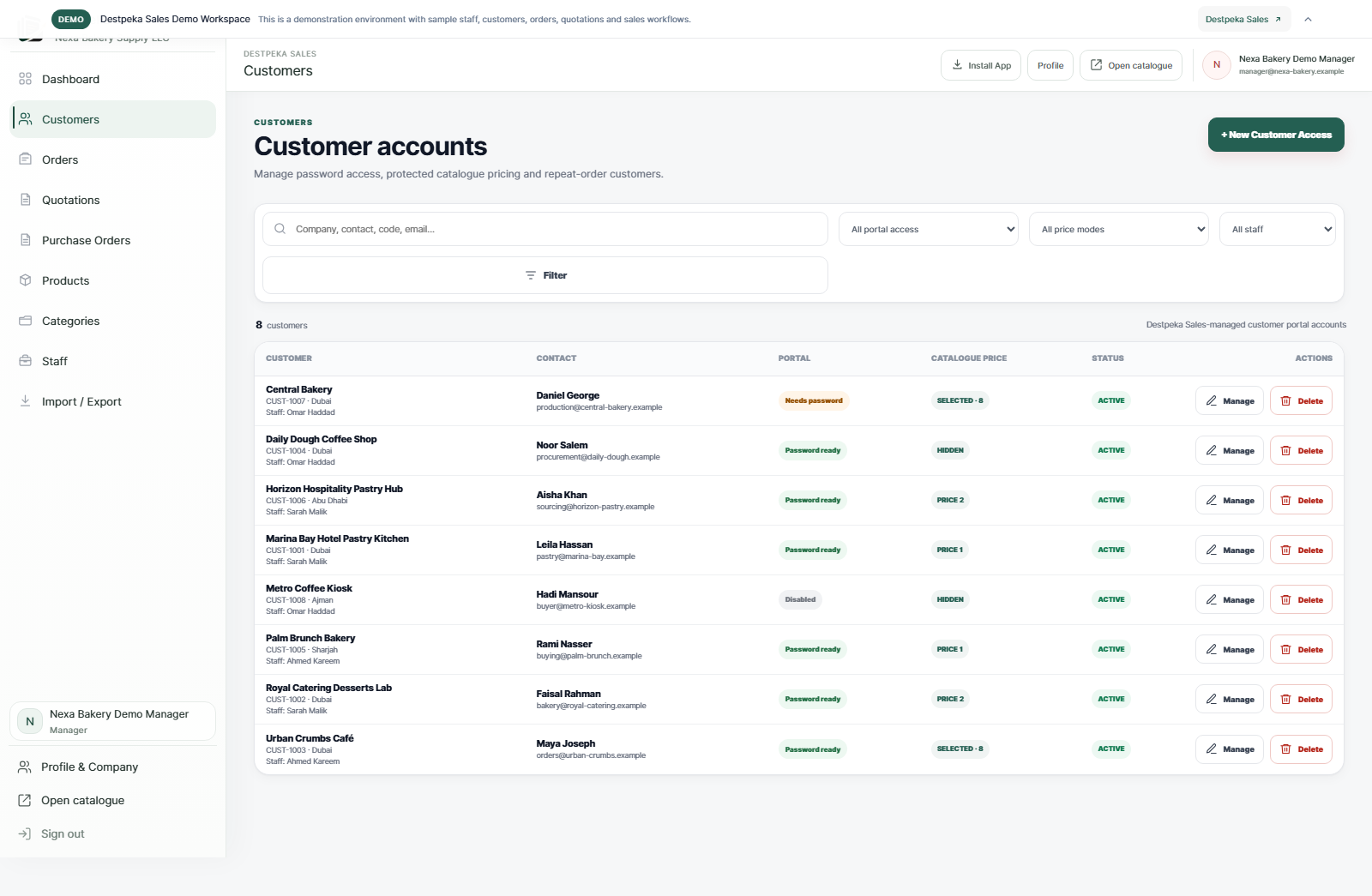Click the Disabled portal badge for Metro Coffee Kiosk
This screenshot has height=896, width=1372.
[x=800, y=599]
